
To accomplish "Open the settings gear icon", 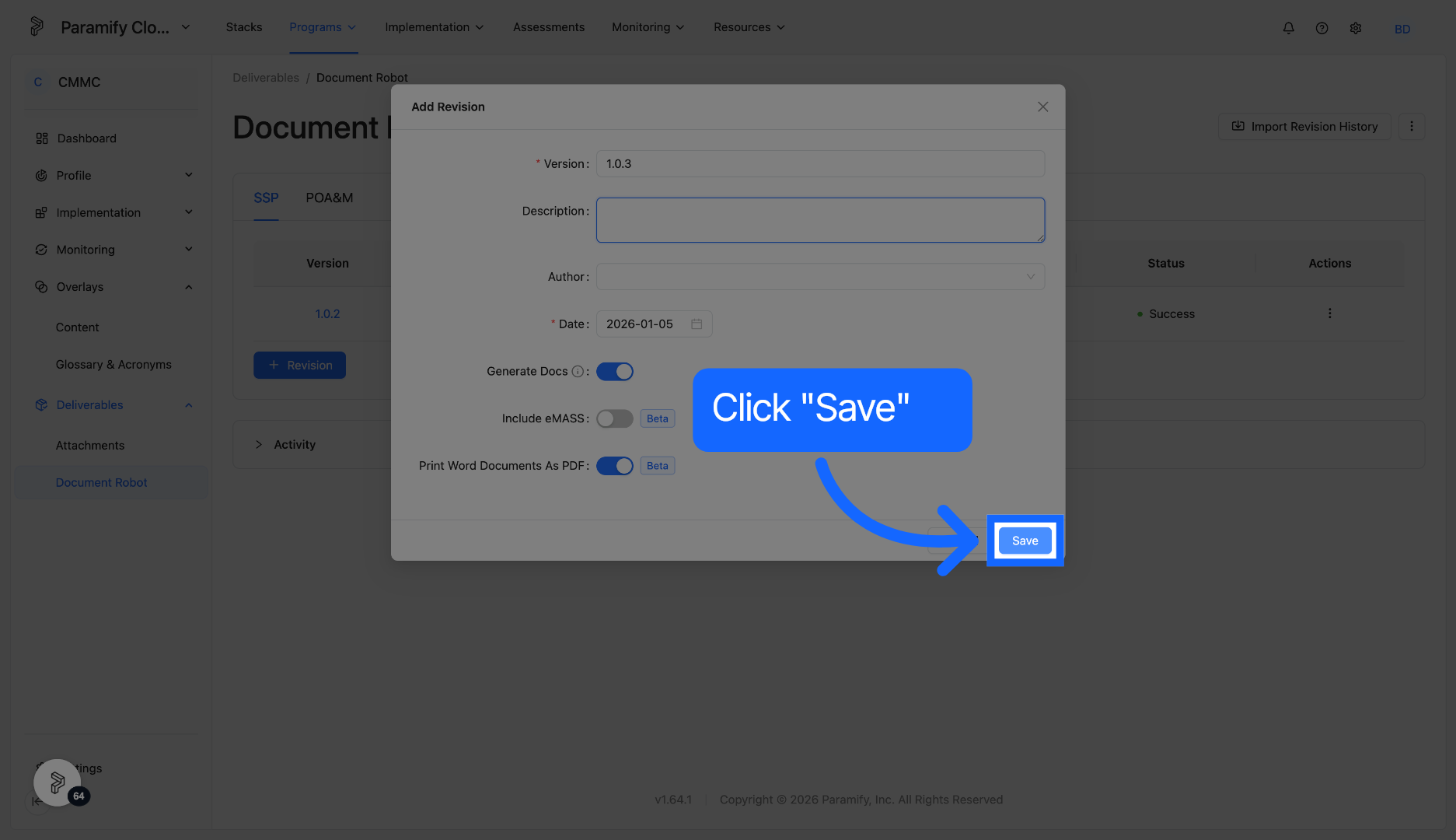I will click(x=1355, y=28).
